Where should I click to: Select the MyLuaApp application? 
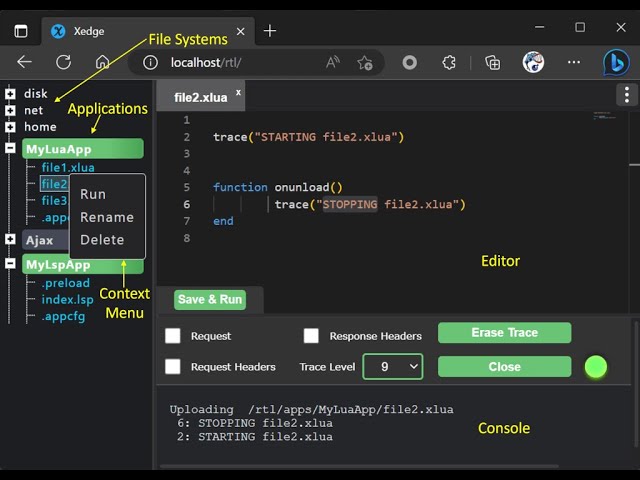(x=83, y=149)
